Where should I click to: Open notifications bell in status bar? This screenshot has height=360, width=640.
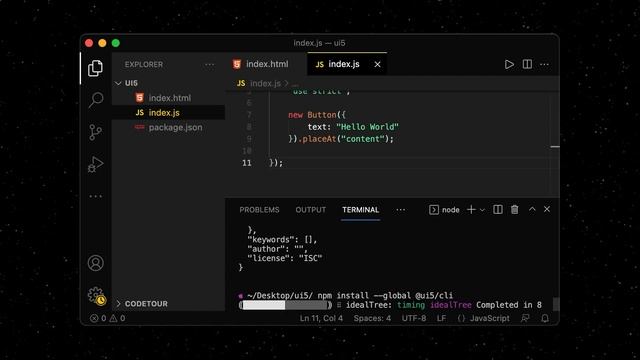pos(545,318)
